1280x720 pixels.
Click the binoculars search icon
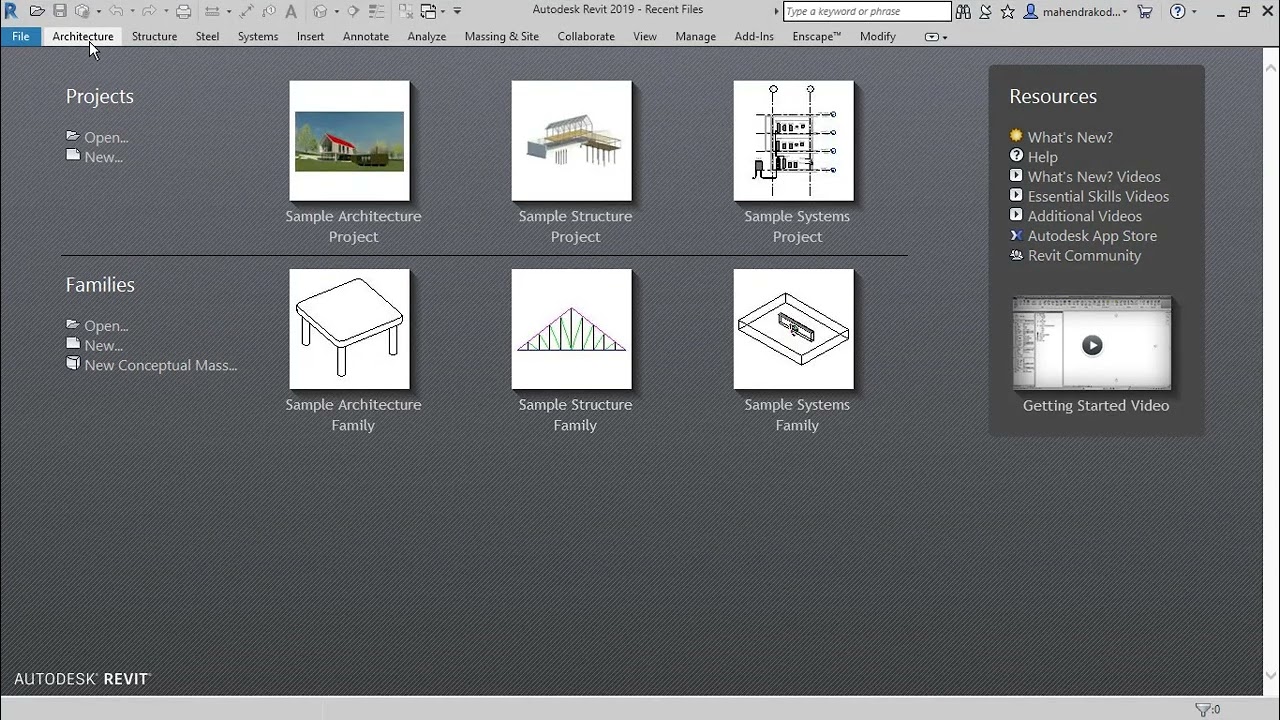[963, 11]
